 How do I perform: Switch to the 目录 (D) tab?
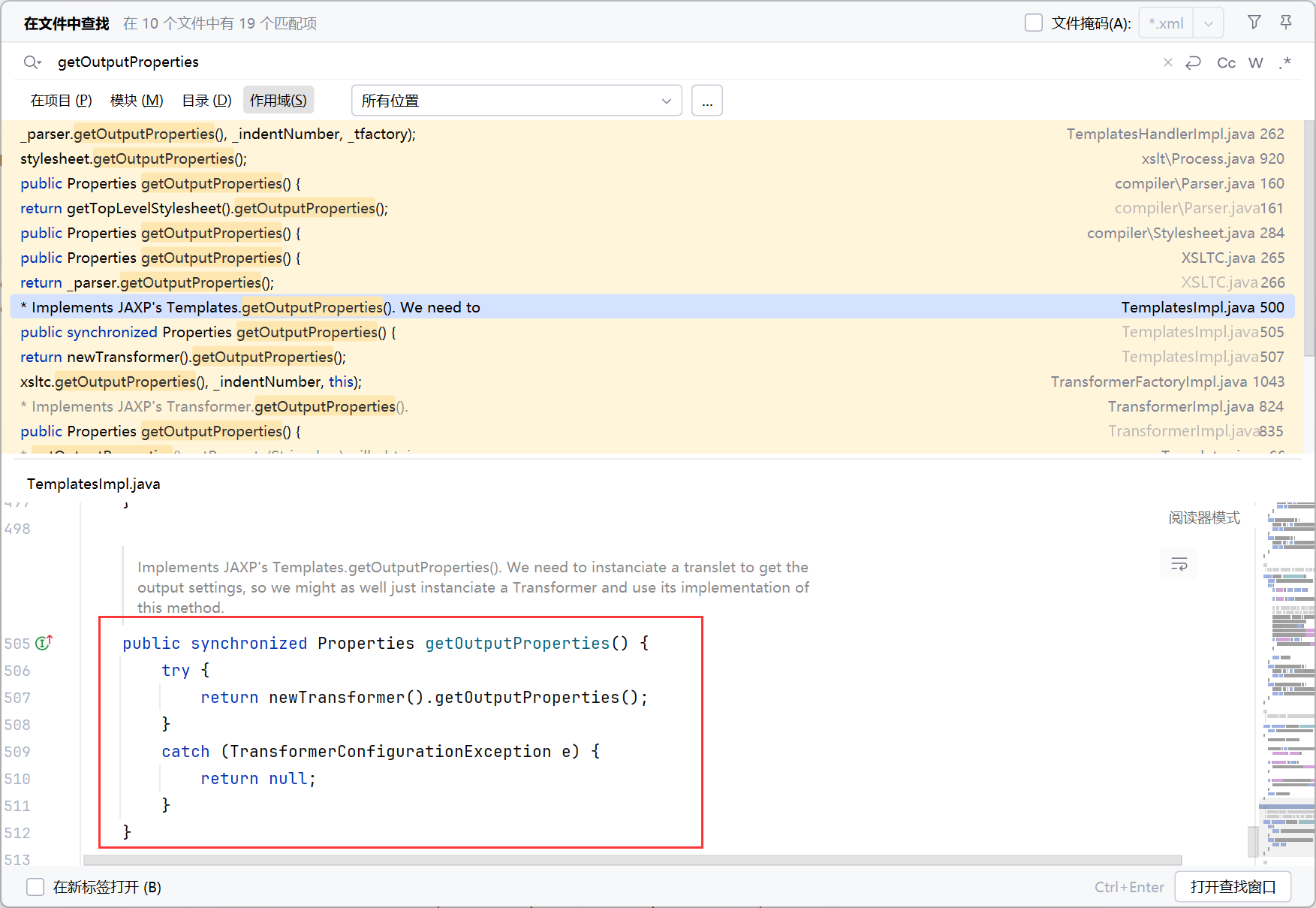206,101
